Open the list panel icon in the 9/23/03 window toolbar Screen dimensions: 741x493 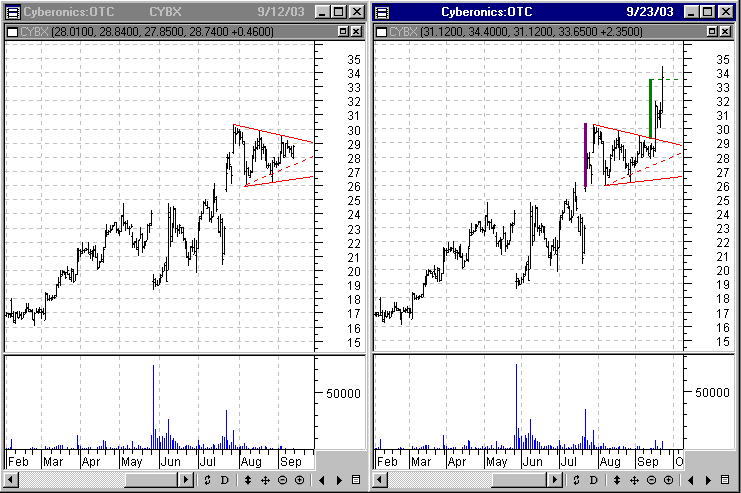tap(725, 480)
